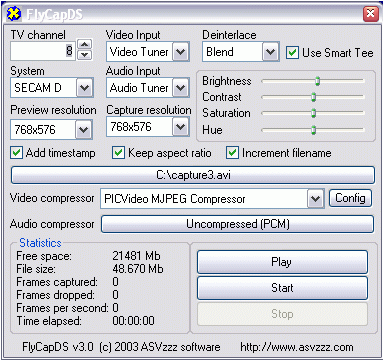
Task: Click the Contrast slider handle
Action: click(313, 97)
